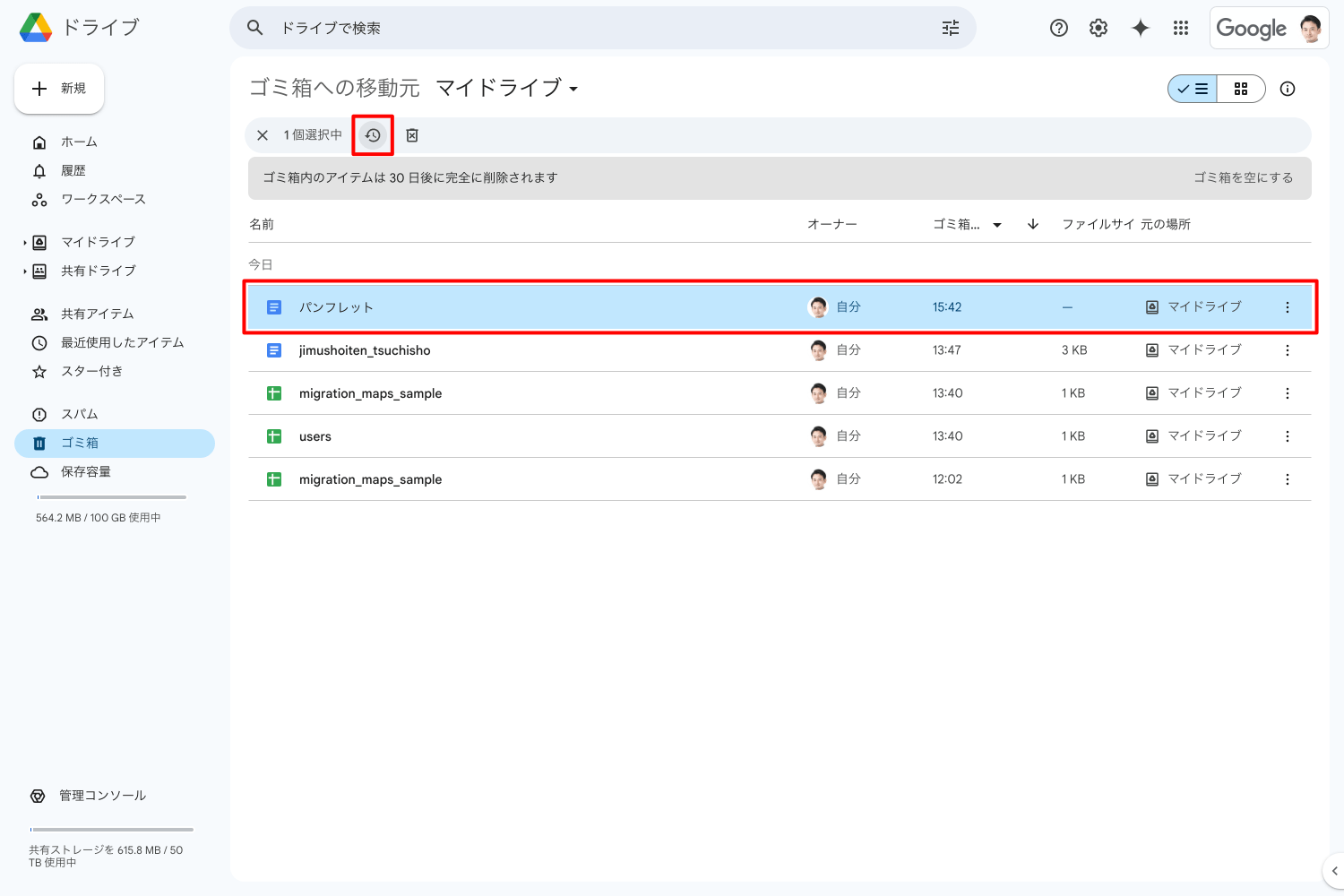Image resolution: width=1344 pixels, height=896 pixels.
Task: Open more actions for パンフレット
Action: point(1288,307)
